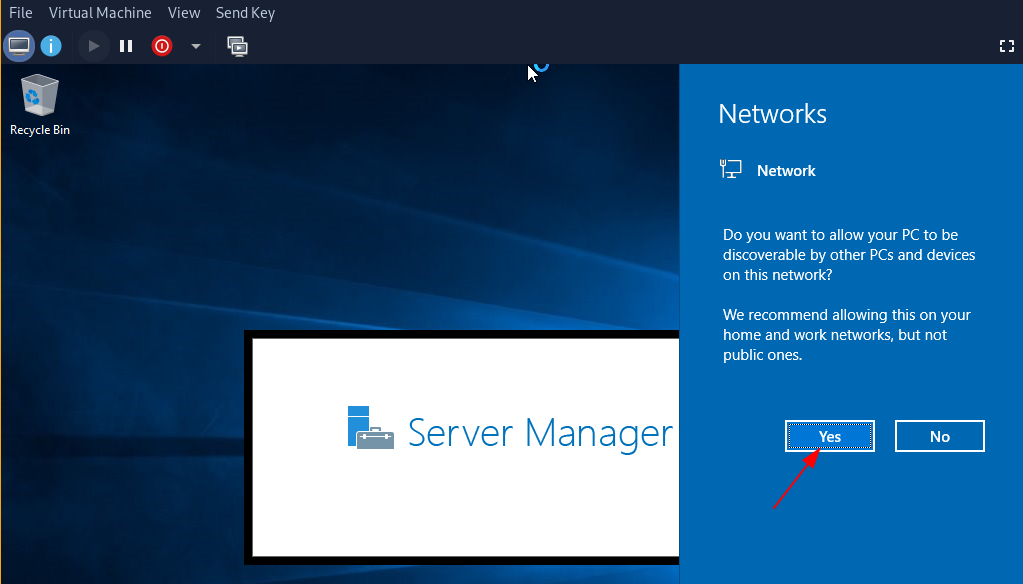Image resolution: width=1023 pixels, height=584 pixels.
Task: Open the File menu
Action: (21, 13)
